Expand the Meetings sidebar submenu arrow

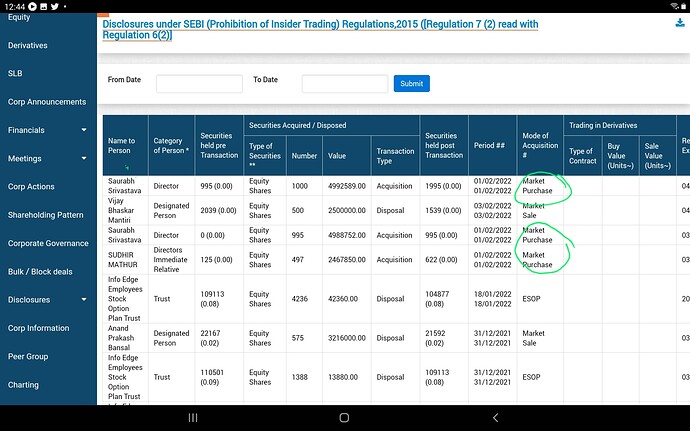point(85,159)
